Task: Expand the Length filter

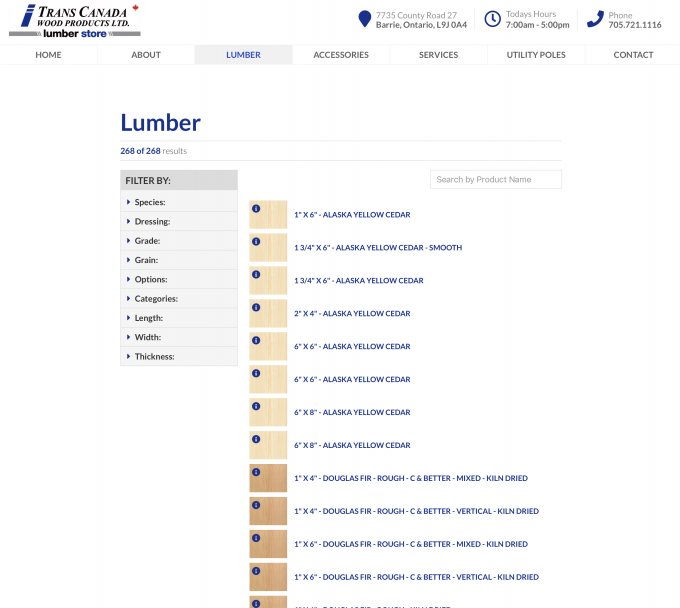Action: coord(149,318)
